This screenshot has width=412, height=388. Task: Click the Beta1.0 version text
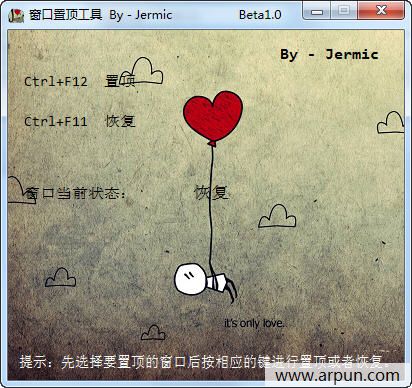tap(260, 15)
